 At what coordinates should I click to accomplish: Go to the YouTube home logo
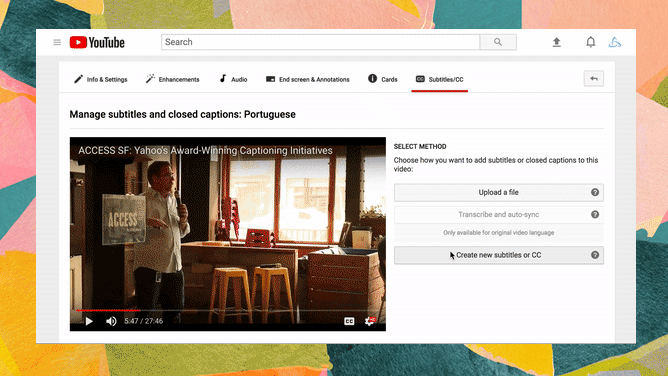coord(97,42)
